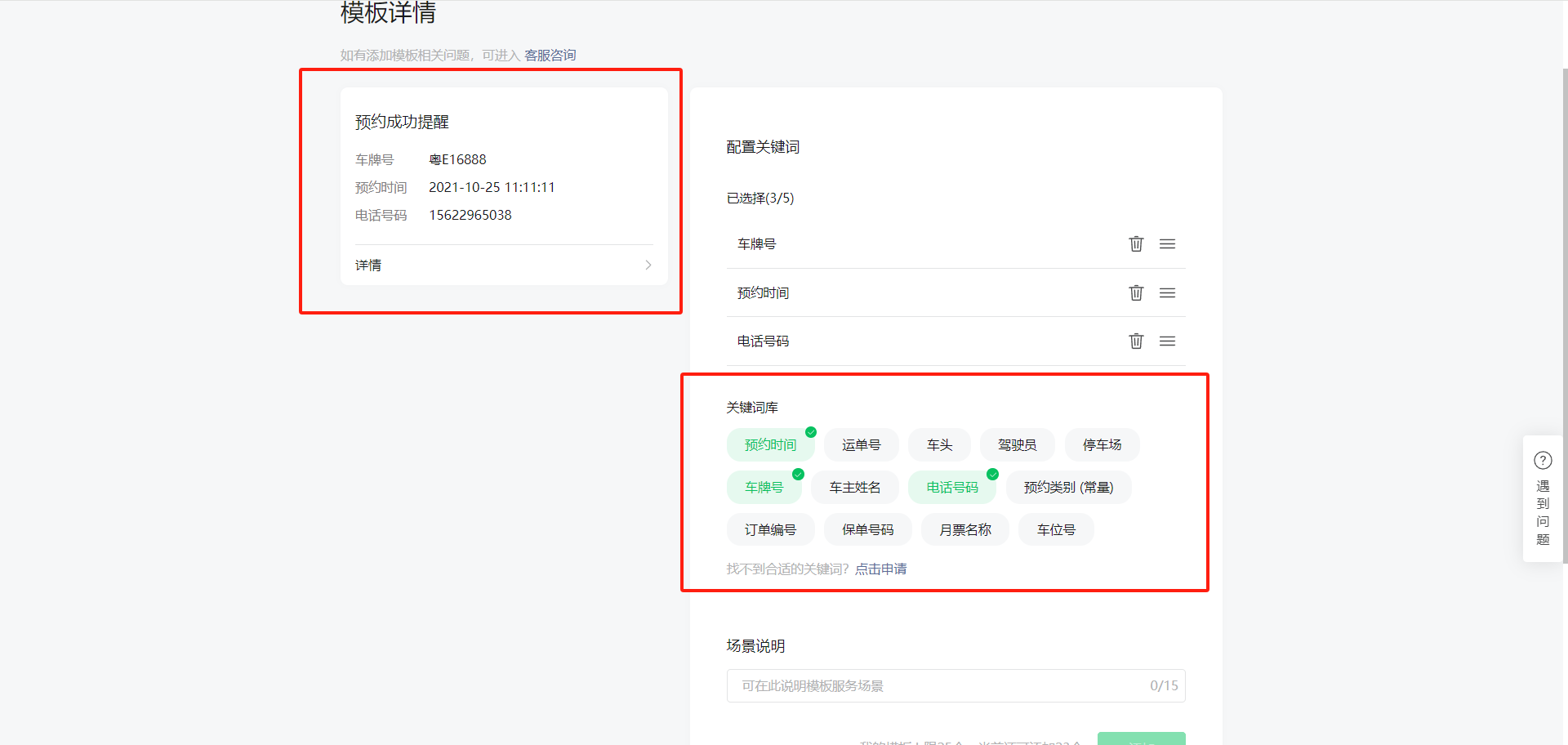This screenshot has width=1568, height=745.
Task: Click the phone number 15622965038
Action: click(x=470, y=215)
